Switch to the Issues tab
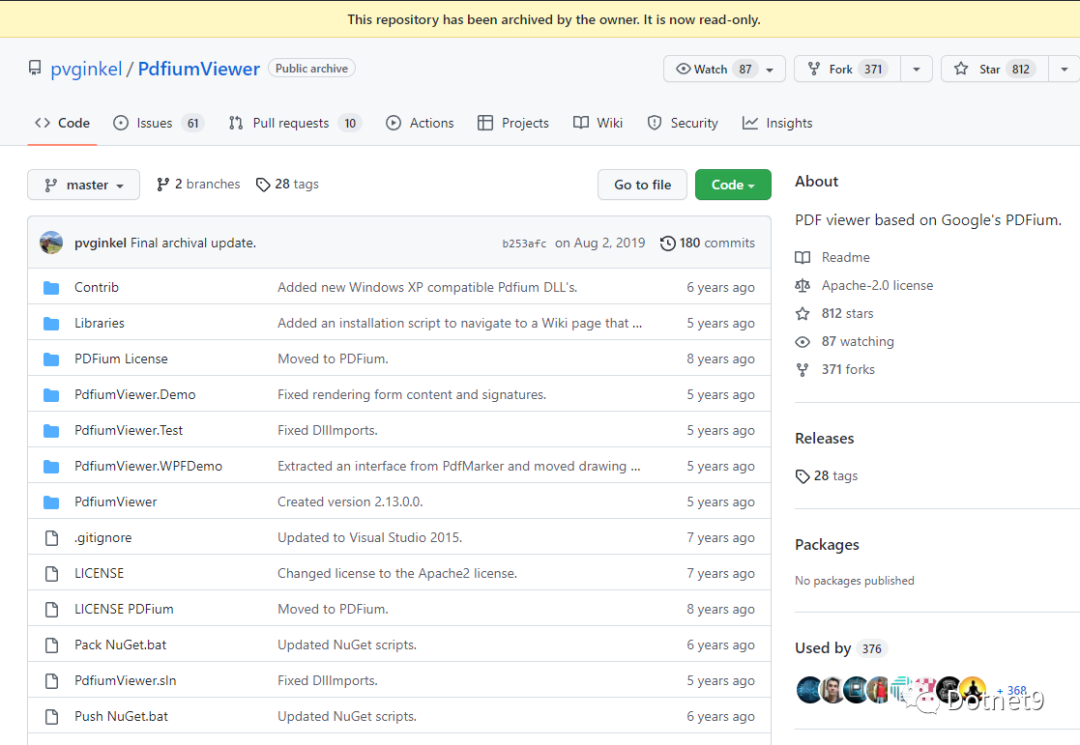Image resolution: width=1080 pixels, height=745 pixels. 157,123
